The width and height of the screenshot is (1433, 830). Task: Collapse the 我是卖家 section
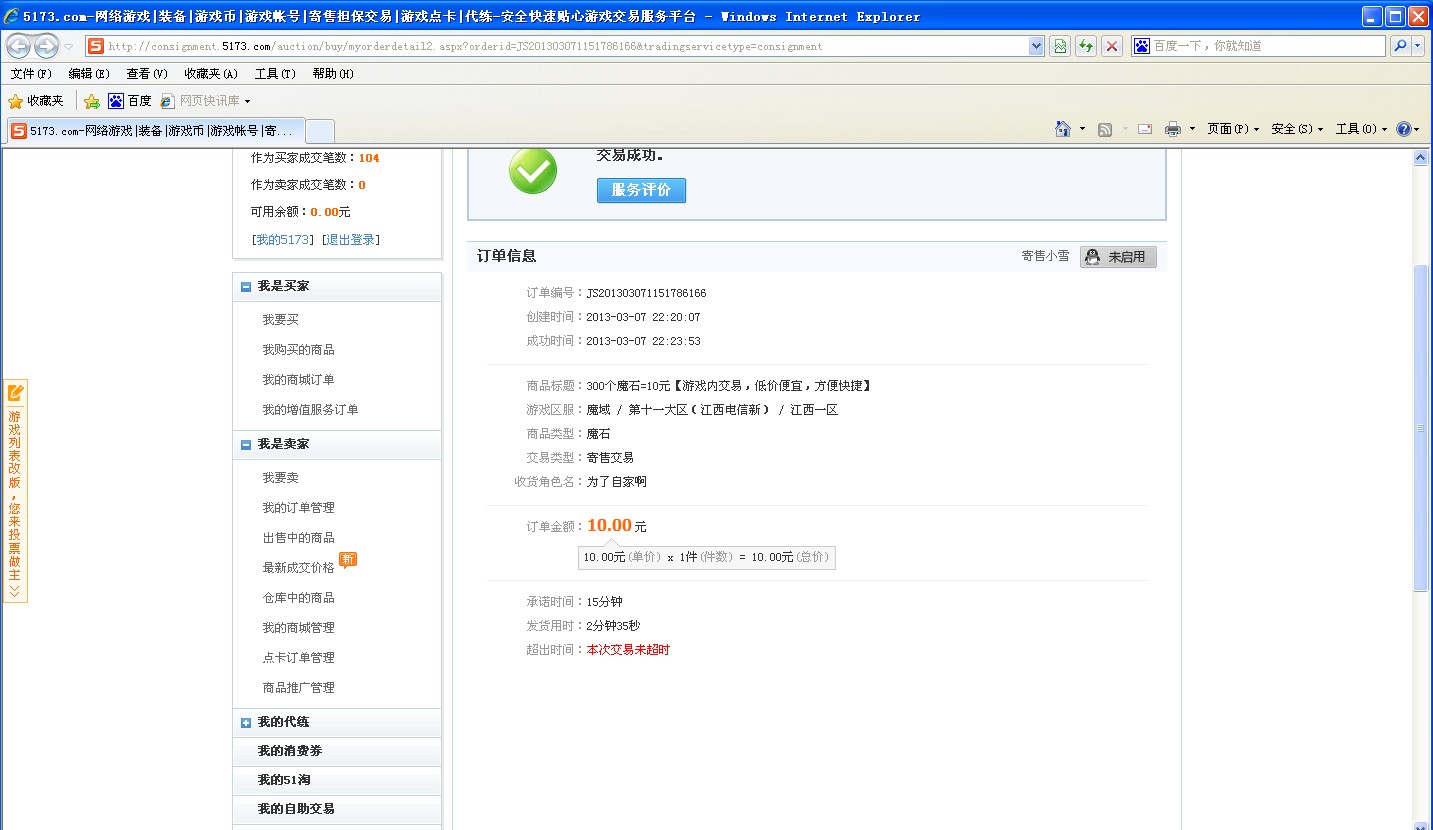point(246,445)
